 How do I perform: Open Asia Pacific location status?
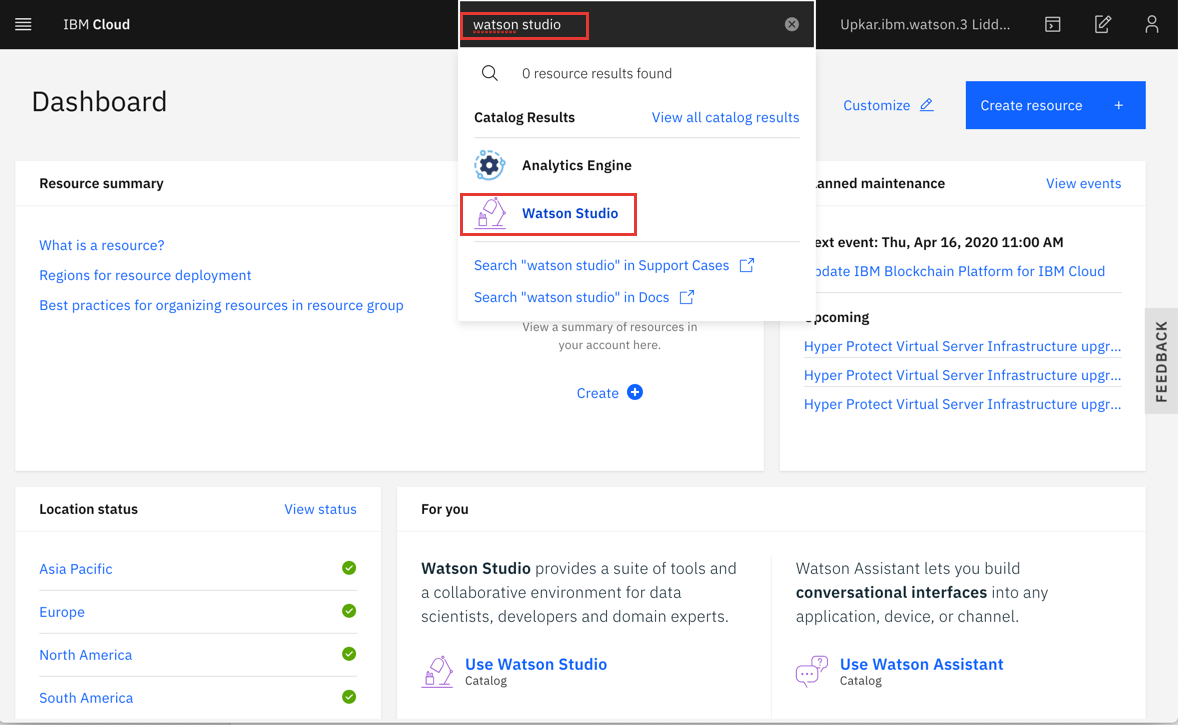pos(76,569)
